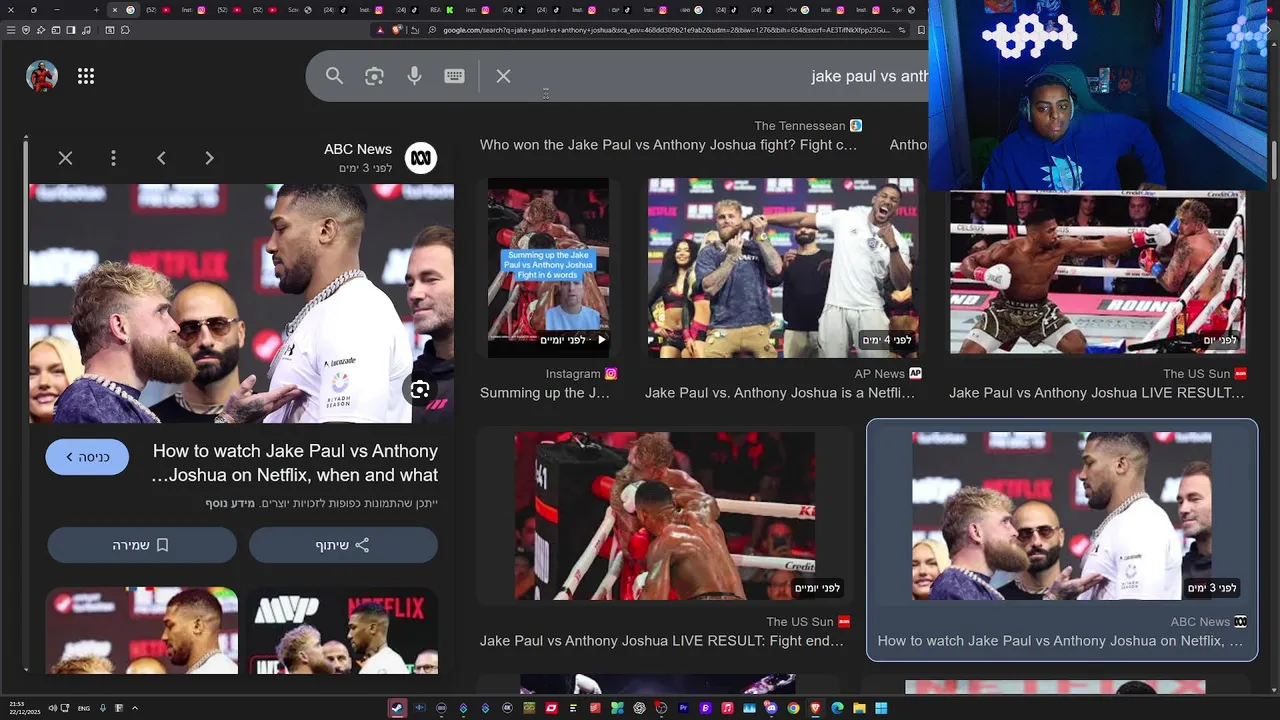Click the Brave Rewards triangle icon
Screen dimensions: 1280x720
(x=380, y=30)
